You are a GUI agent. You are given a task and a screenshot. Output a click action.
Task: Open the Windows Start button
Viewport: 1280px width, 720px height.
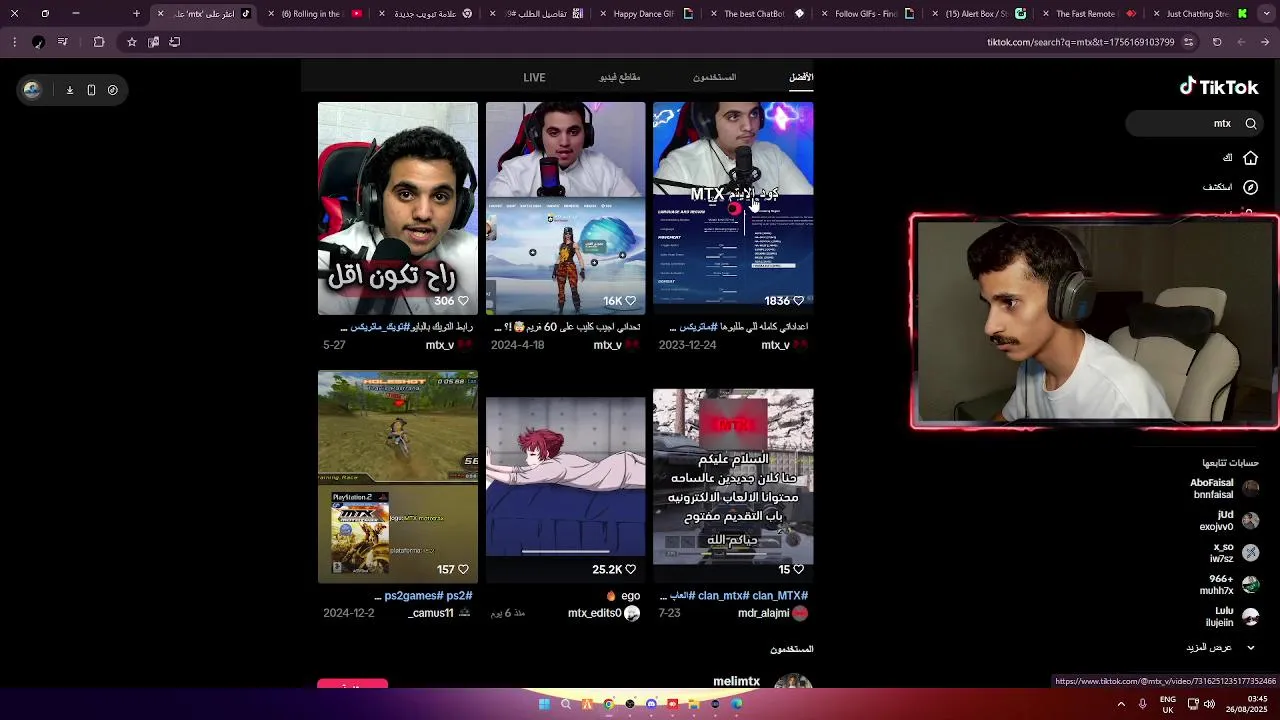544,704
